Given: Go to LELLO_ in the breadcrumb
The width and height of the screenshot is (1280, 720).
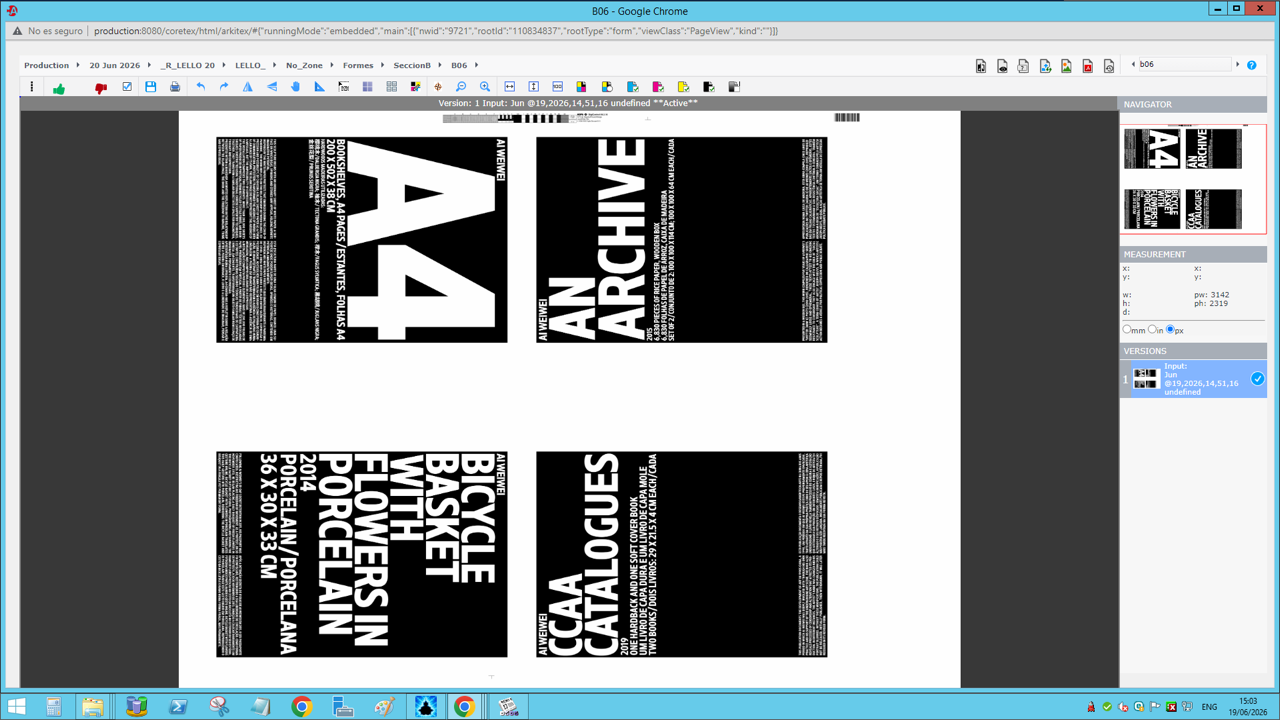Looking at the screenshot, I should click(250, 66).
